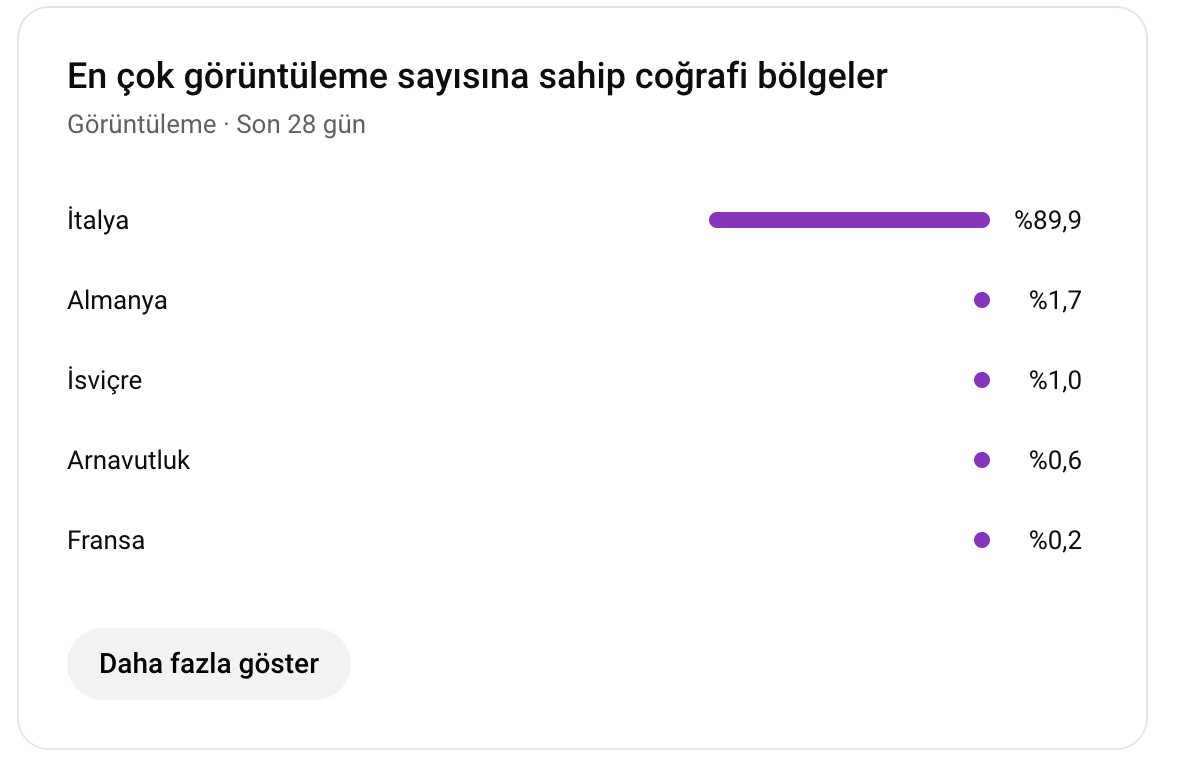Select the "Görüntüleme" metric subtitle text
This screenshot has width=1178, height=770.
[142, 125]
